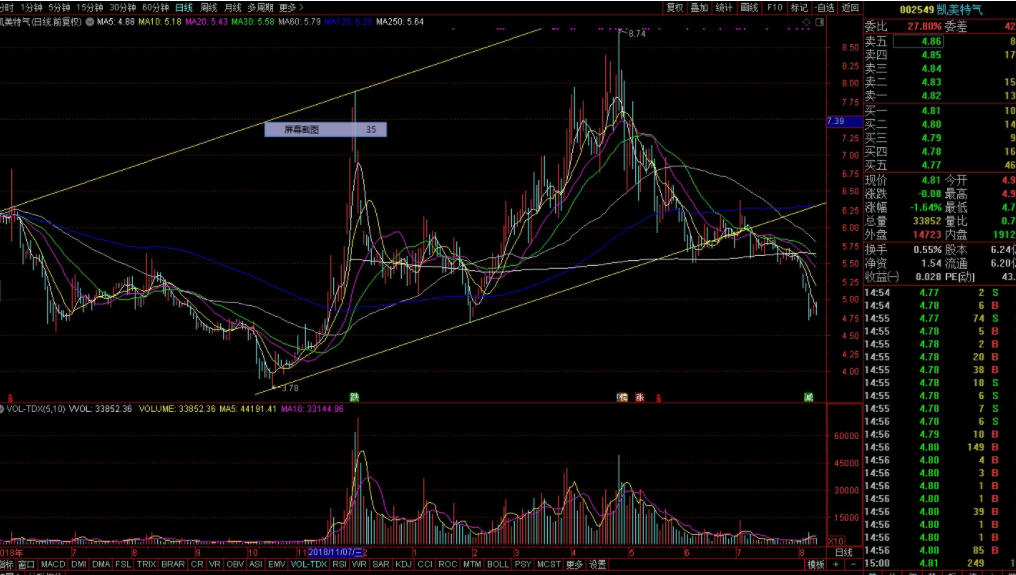Select the KDJ indicator tab
This screenshot has height=575, width=1016.
pyautogui.click(x=404, y=565)
